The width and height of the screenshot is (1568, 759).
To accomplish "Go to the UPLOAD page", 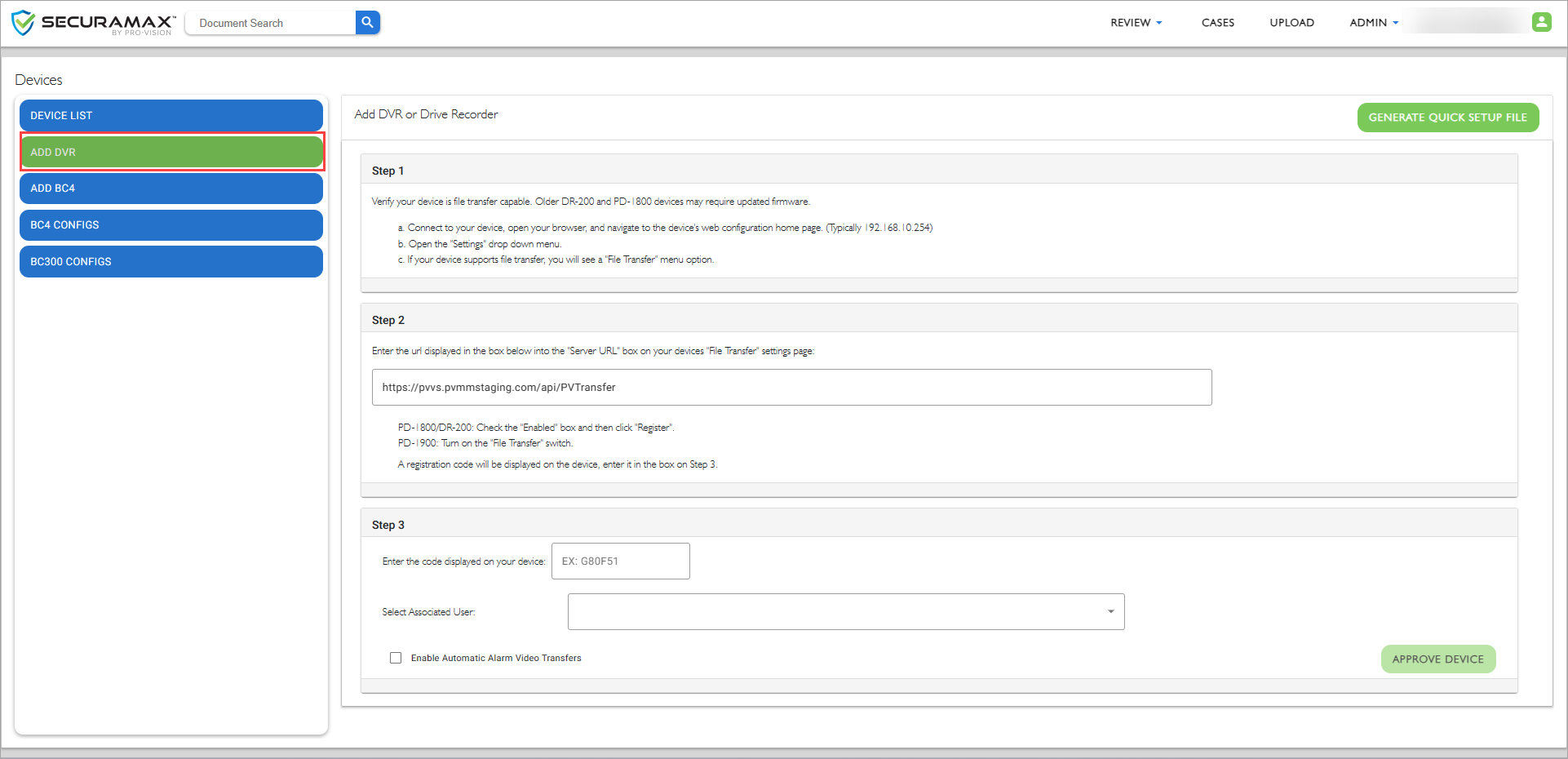I will point(1291,23).
